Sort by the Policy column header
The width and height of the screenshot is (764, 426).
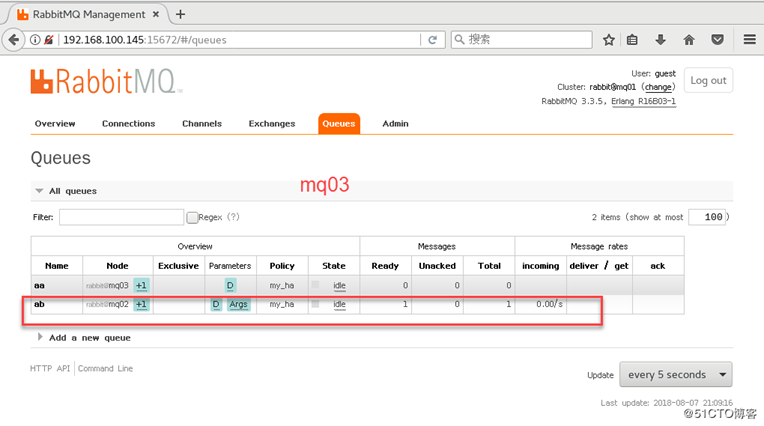[282, 266]
